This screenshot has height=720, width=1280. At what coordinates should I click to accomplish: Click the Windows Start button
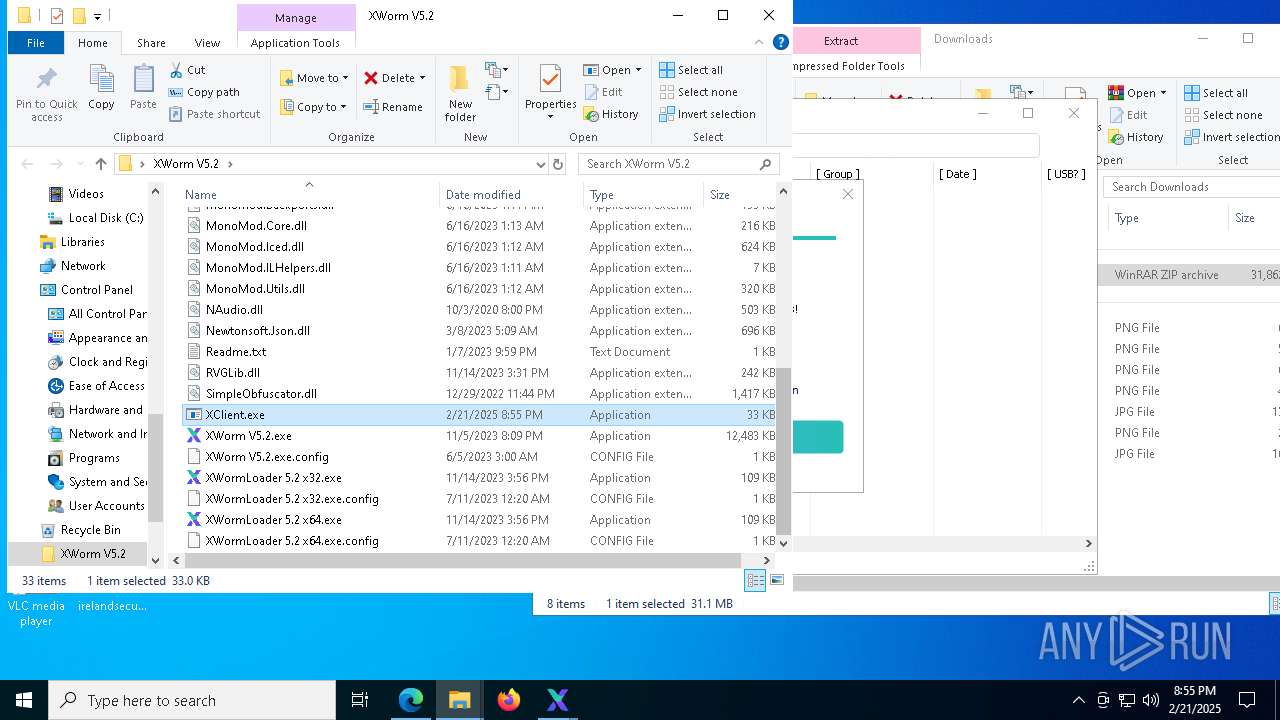tap(24, 700)
